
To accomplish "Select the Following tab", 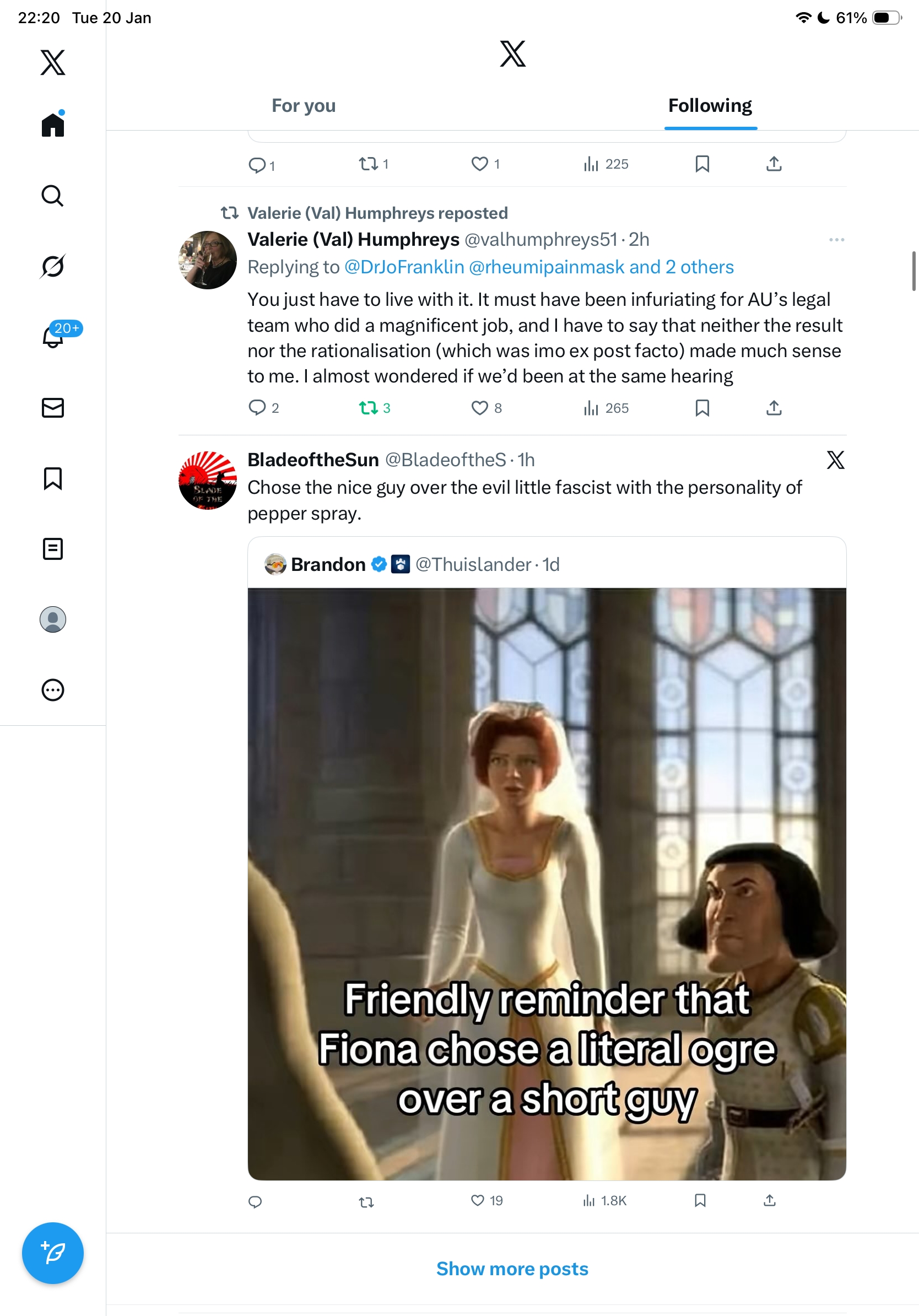I will [x=710, y=106].
